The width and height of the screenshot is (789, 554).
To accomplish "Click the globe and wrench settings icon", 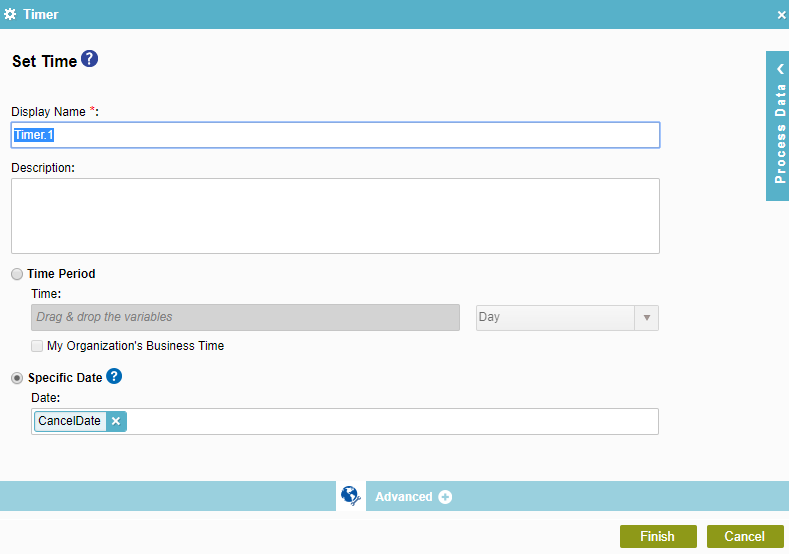I will [x=350, y=496].
